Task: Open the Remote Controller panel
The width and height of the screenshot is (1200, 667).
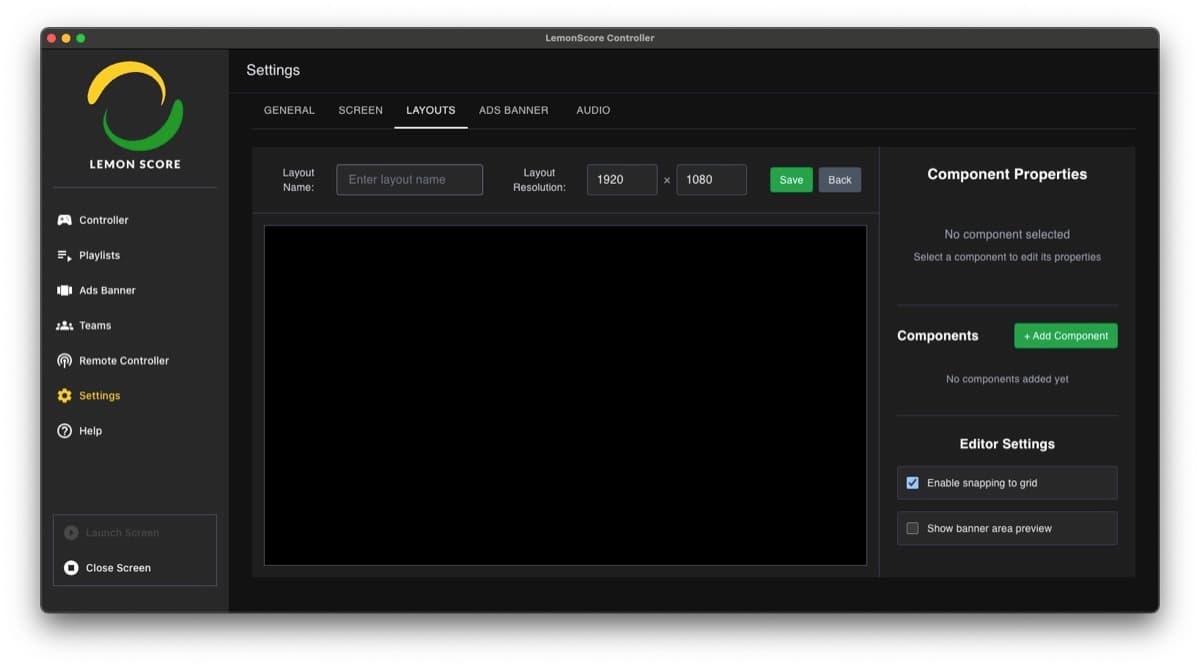Action: pos(63,360)
